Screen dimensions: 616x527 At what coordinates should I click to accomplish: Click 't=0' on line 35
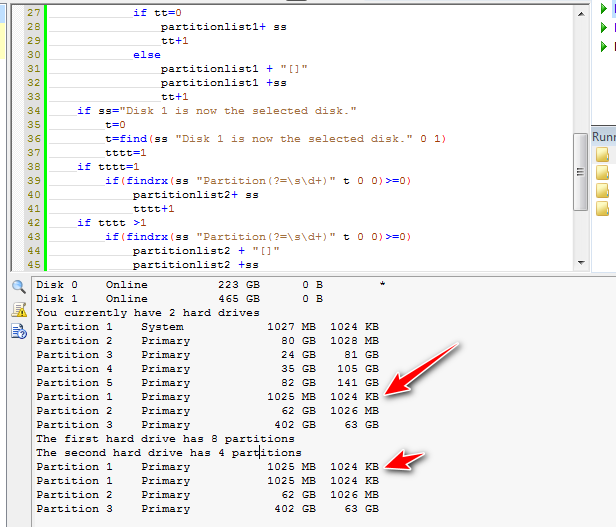[116, 125]
